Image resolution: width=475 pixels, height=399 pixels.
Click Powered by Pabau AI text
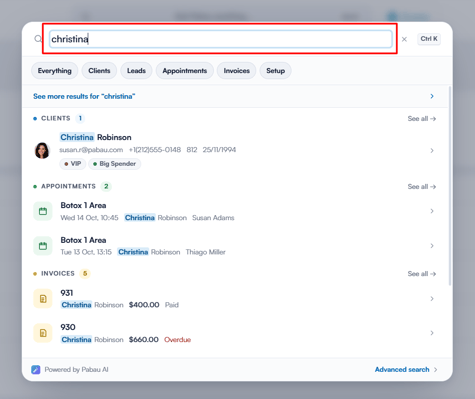(76, 370)
